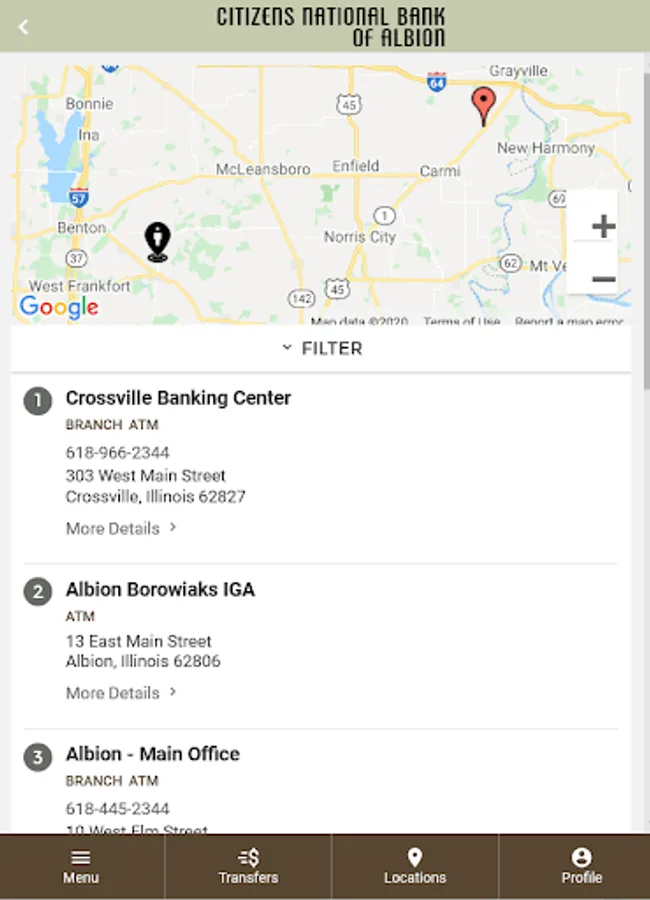Open the Google logo on map

coord(59,307)
